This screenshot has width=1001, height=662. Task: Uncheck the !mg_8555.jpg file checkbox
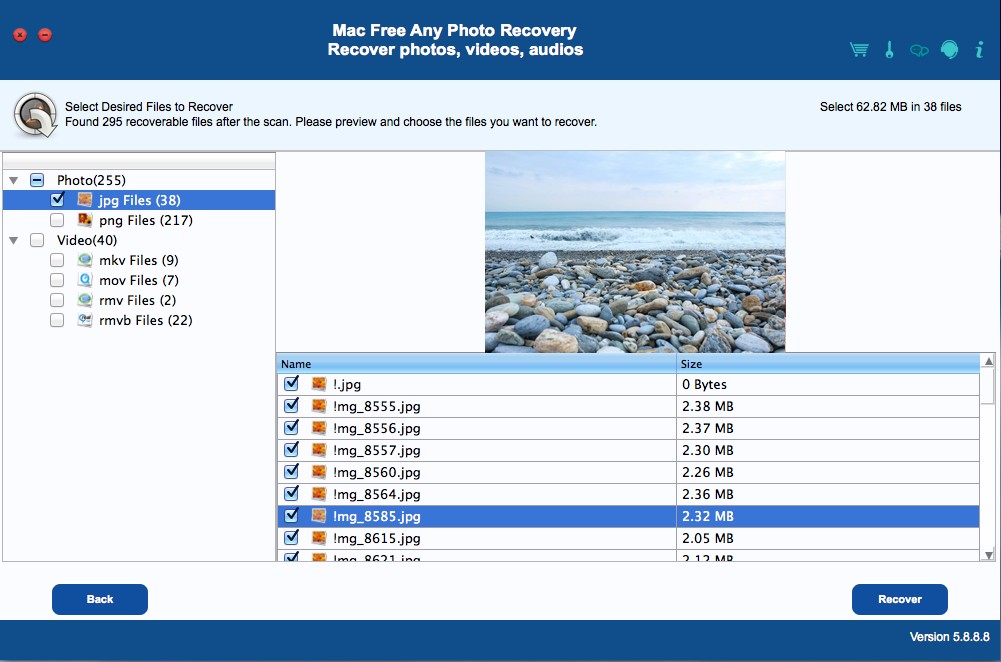pos(291,406)
